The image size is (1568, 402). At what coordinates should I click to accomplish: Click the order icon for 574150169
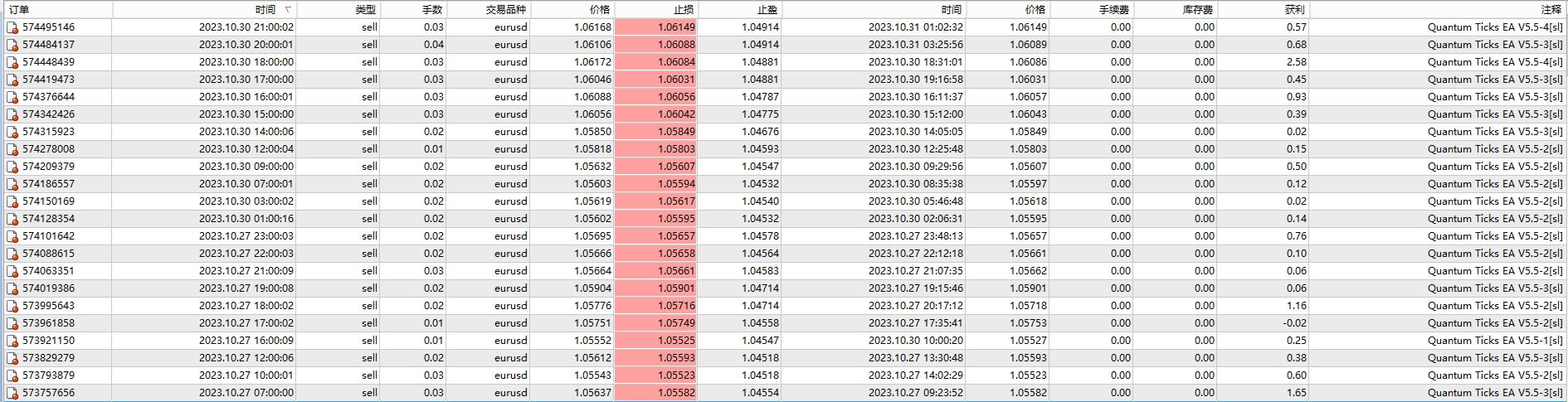[12, 201]
